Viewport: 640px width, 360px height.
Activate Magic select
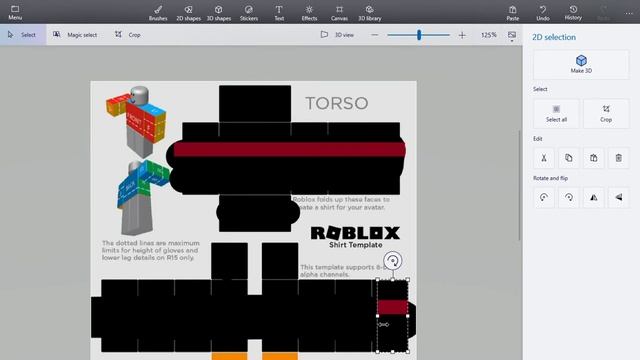point(75,35)
